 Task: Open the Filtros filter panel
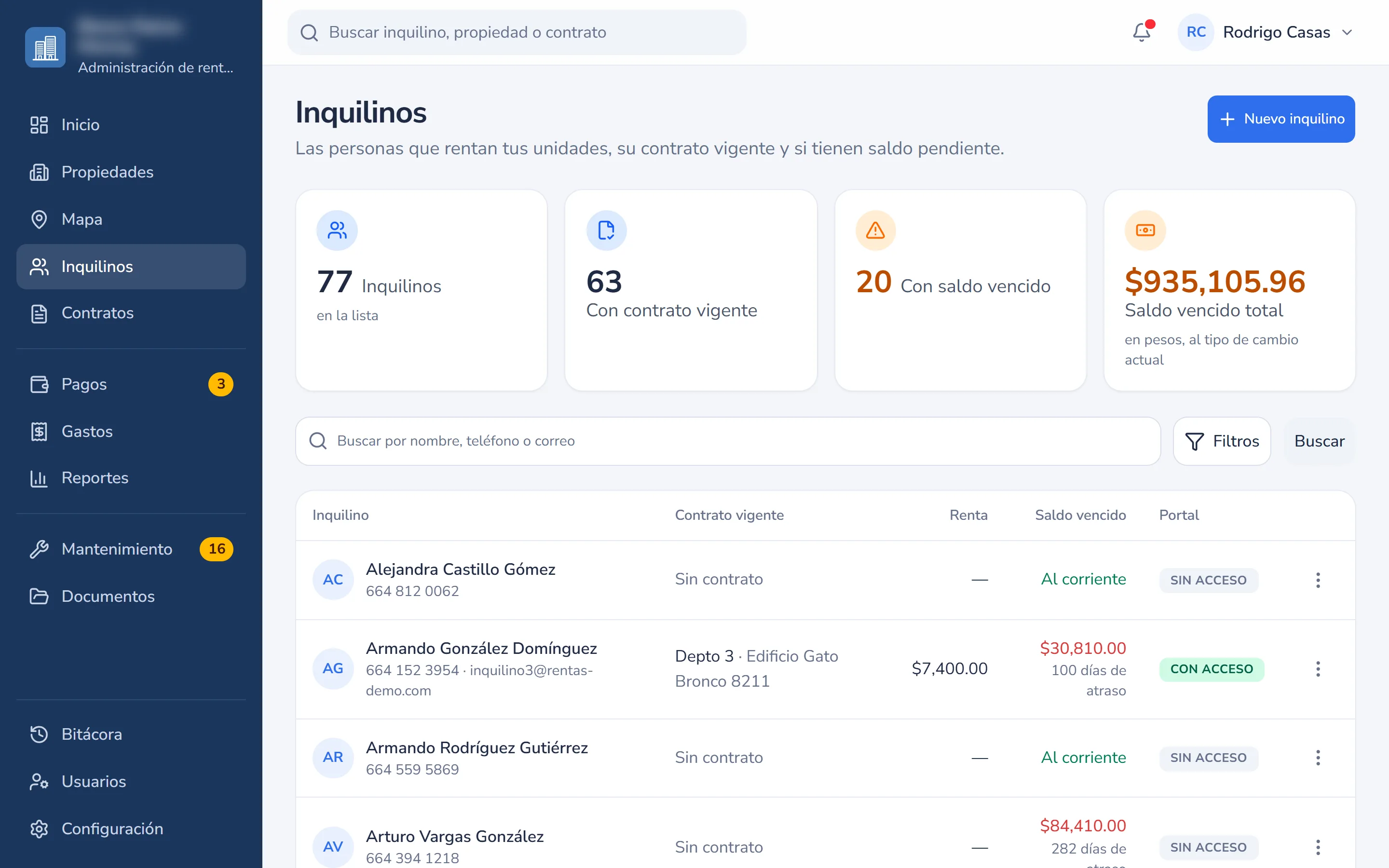click(x=1222, y=441)
